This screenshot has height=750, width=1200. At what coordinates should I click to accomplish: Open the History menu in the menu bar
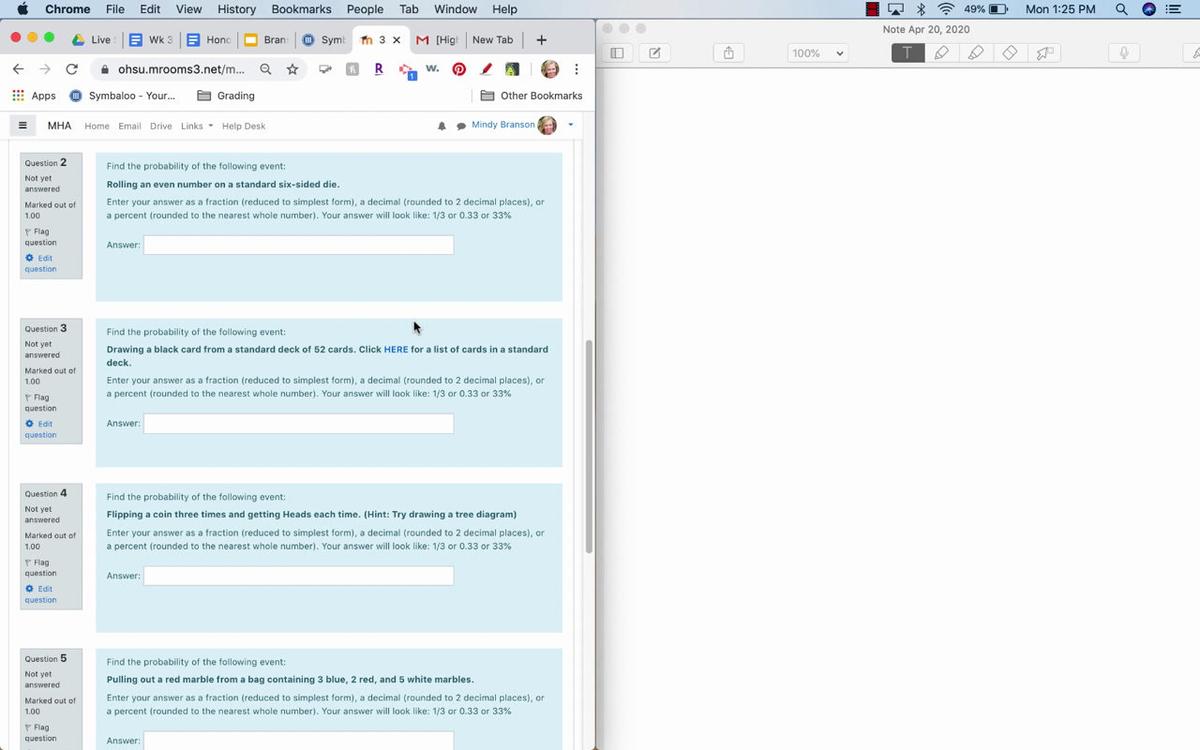click(x=236, y=9)
